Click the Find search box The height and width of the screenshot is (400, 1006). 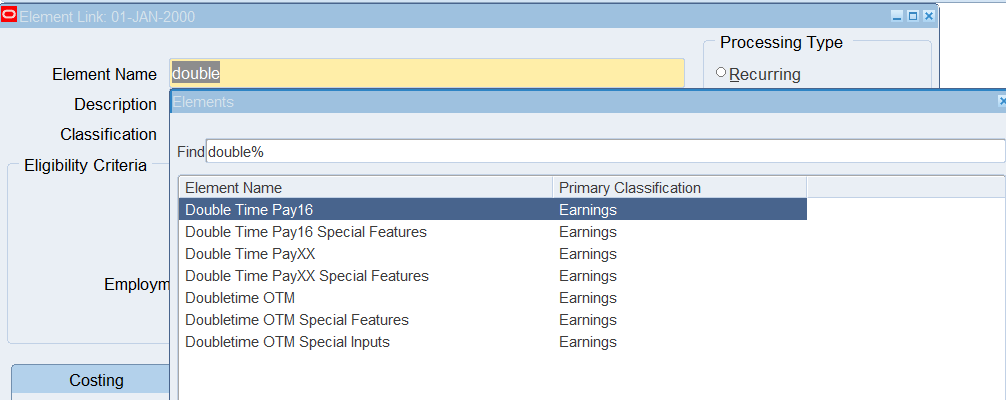tap(604, 151)
